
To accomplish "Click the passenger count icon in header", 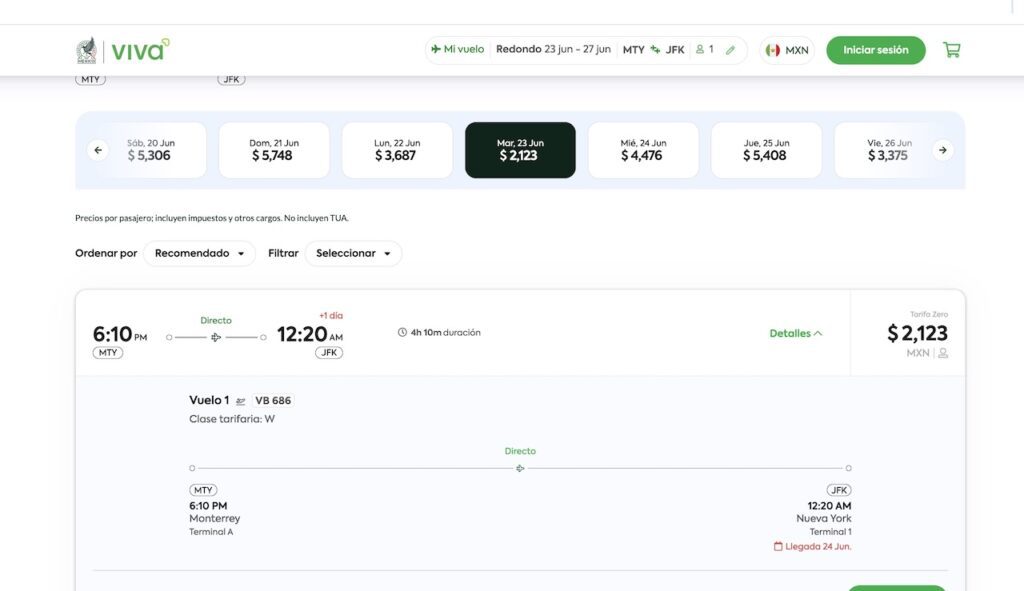I will click(x=700, y=49).
